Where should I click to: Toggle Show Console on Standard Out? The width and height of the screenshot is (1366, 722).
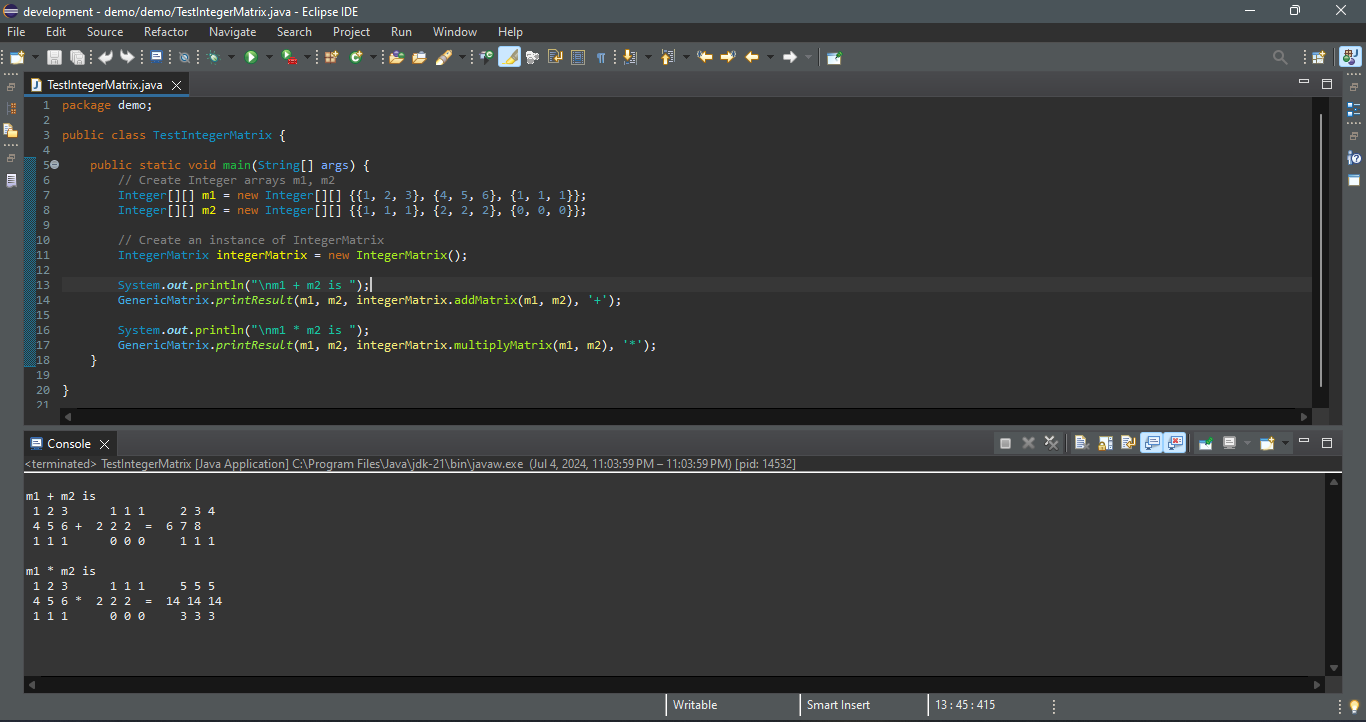point(1150,443)
